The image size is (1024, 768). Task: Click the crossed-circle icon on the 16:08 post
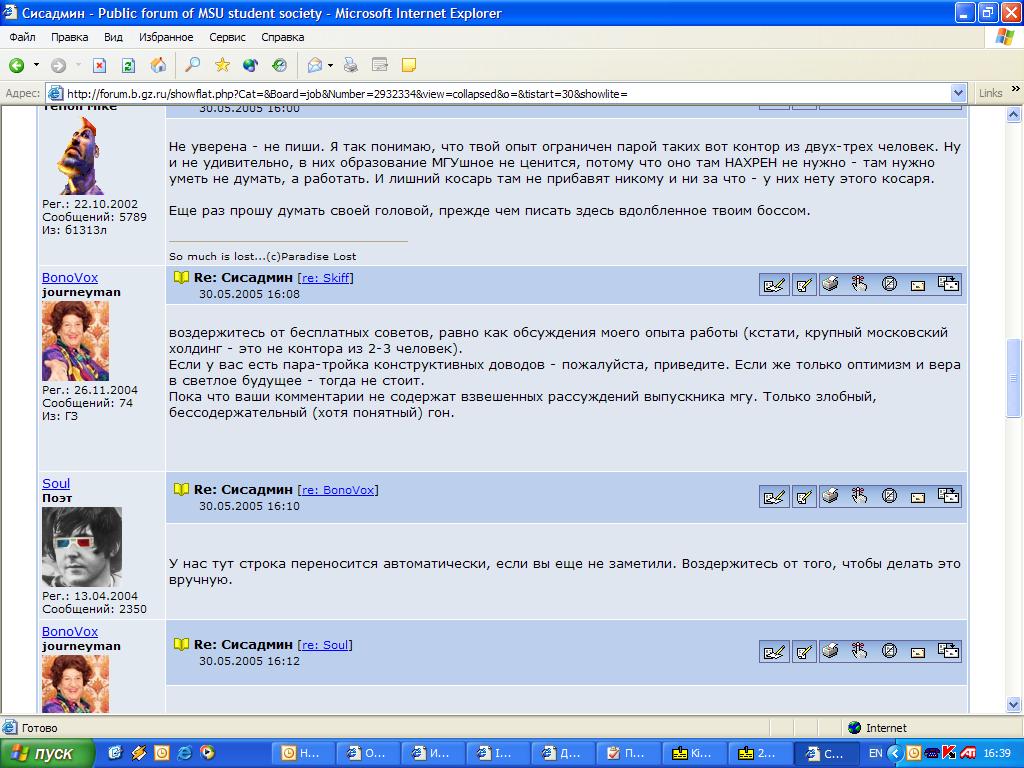(889, 284)
